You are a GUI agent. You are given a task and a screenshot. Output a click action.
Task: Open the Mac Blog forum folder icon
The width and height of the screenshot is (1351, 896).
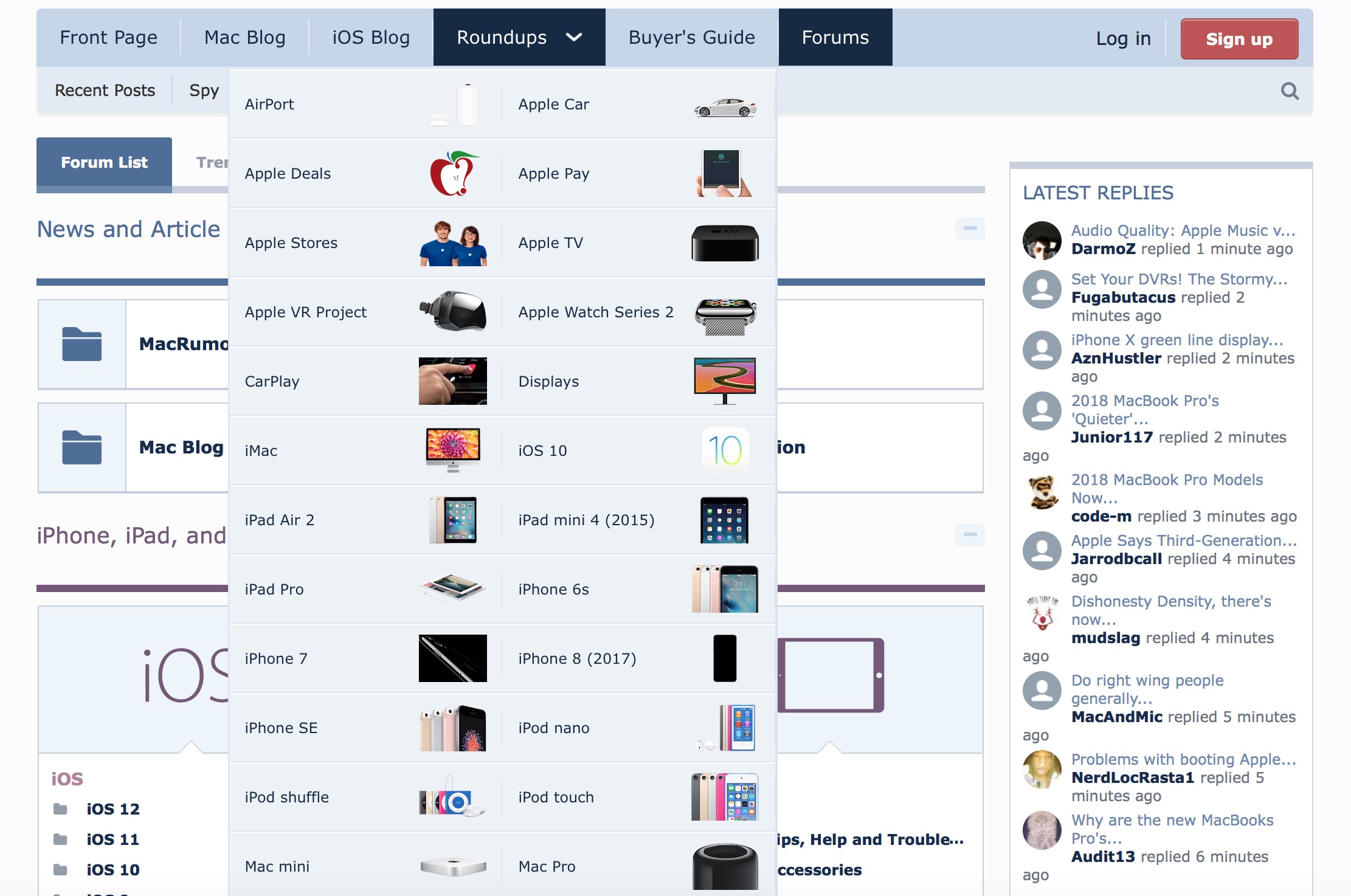coord(81,447)
